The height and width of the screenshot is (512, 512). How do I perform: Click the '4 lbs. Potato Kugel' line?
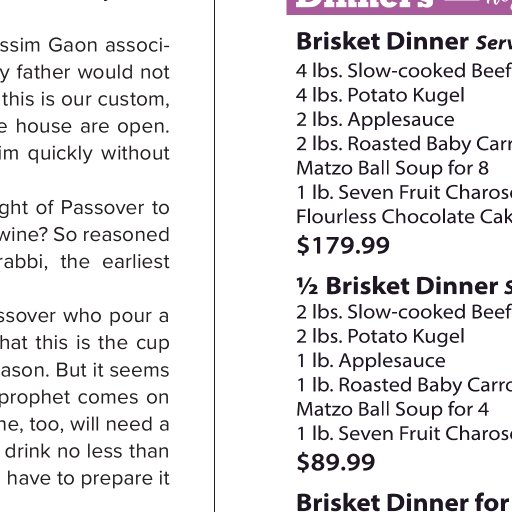tap(380, 96)
